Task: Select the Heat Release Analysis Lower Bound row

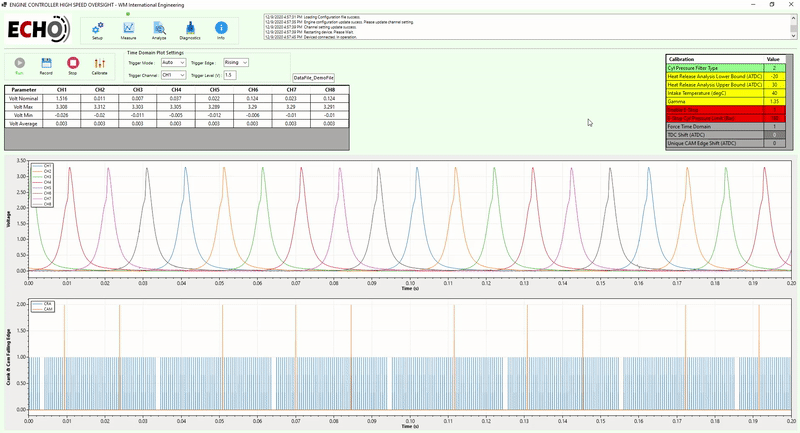Action: click(x=726, y=77)
